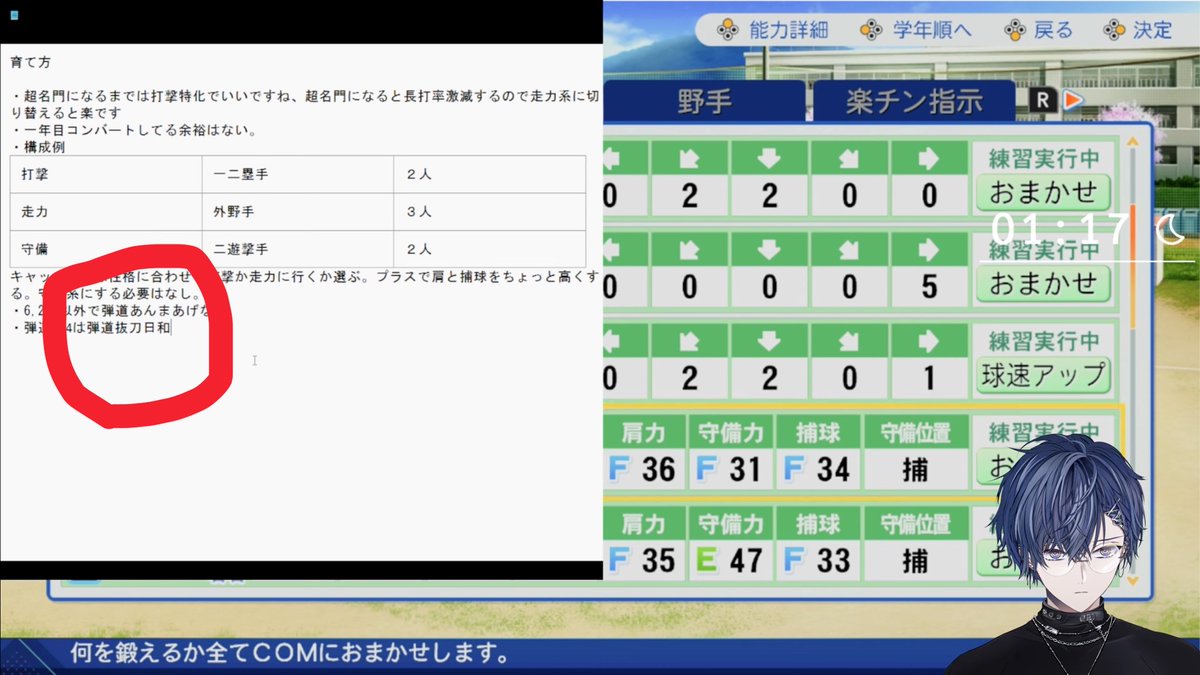The image size is (1200, 675).
Task: Click the value 5 in the second pitch row
Action: [x=929, y=286]
